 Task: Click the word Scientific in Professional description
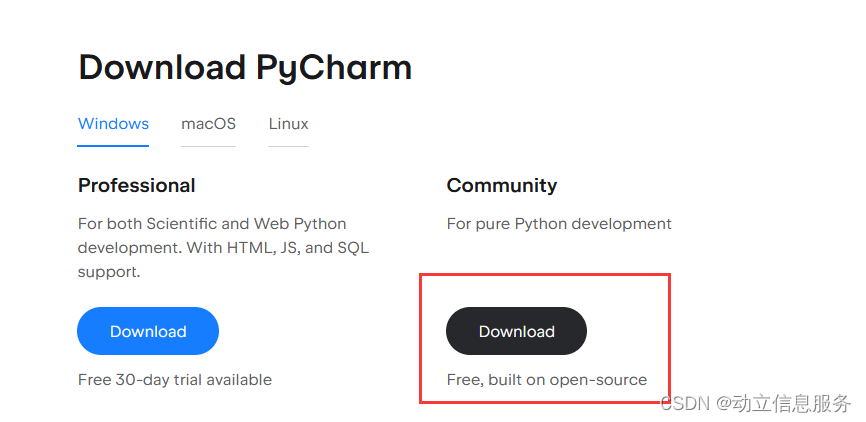coord(180,224)
